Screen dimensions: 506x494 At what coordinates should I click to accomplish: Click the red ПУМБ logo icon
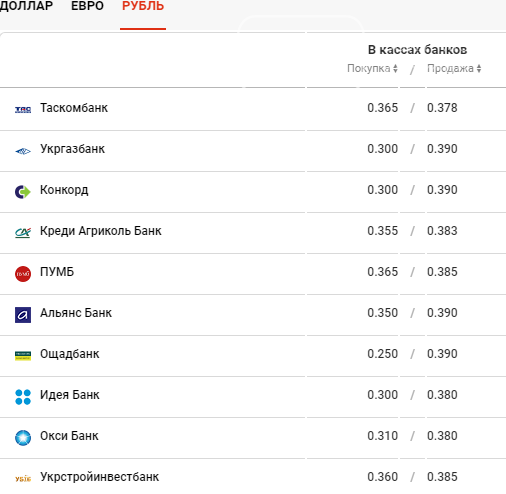[23, 274]
